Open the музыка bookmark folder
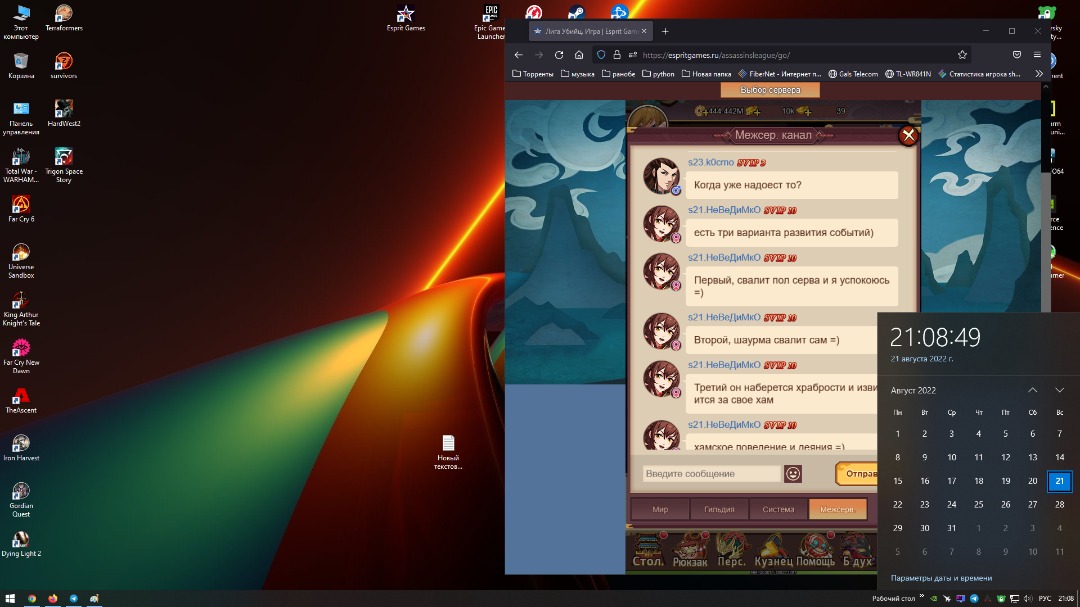 click(578, 74)
